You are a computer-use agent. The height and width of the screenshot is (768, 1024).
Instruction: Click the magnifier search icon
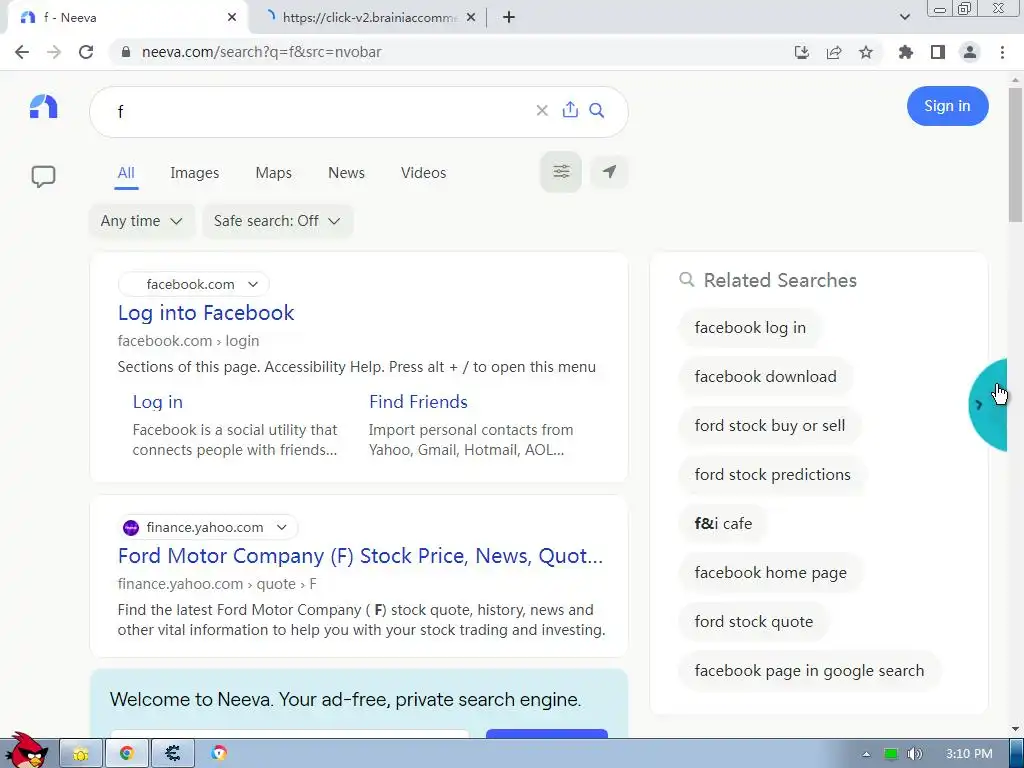pyautogui.click(x=596, y=110)
